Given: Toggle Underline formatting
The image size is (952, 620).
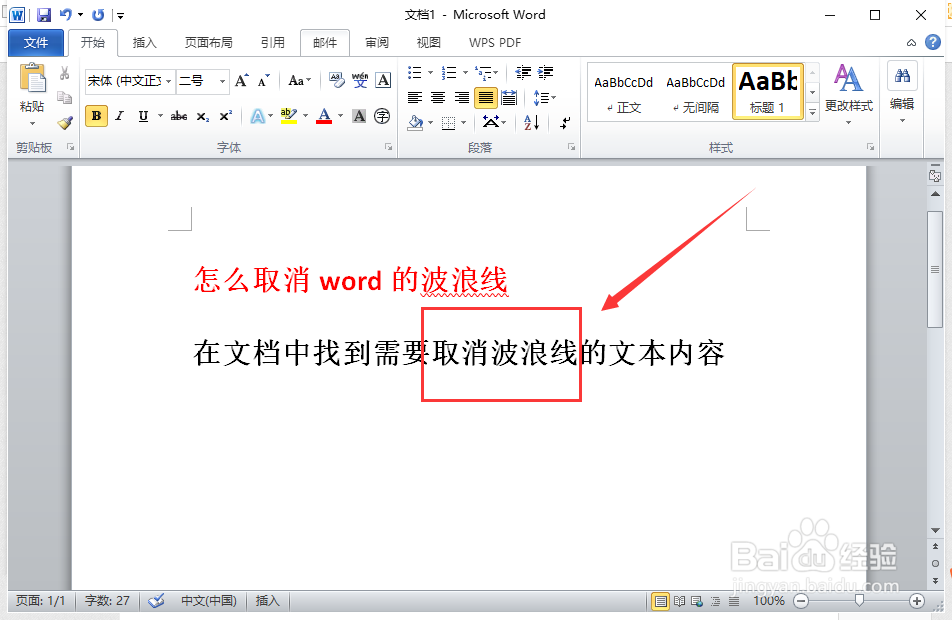Looking at the screenshot, I should click(143, 116).
